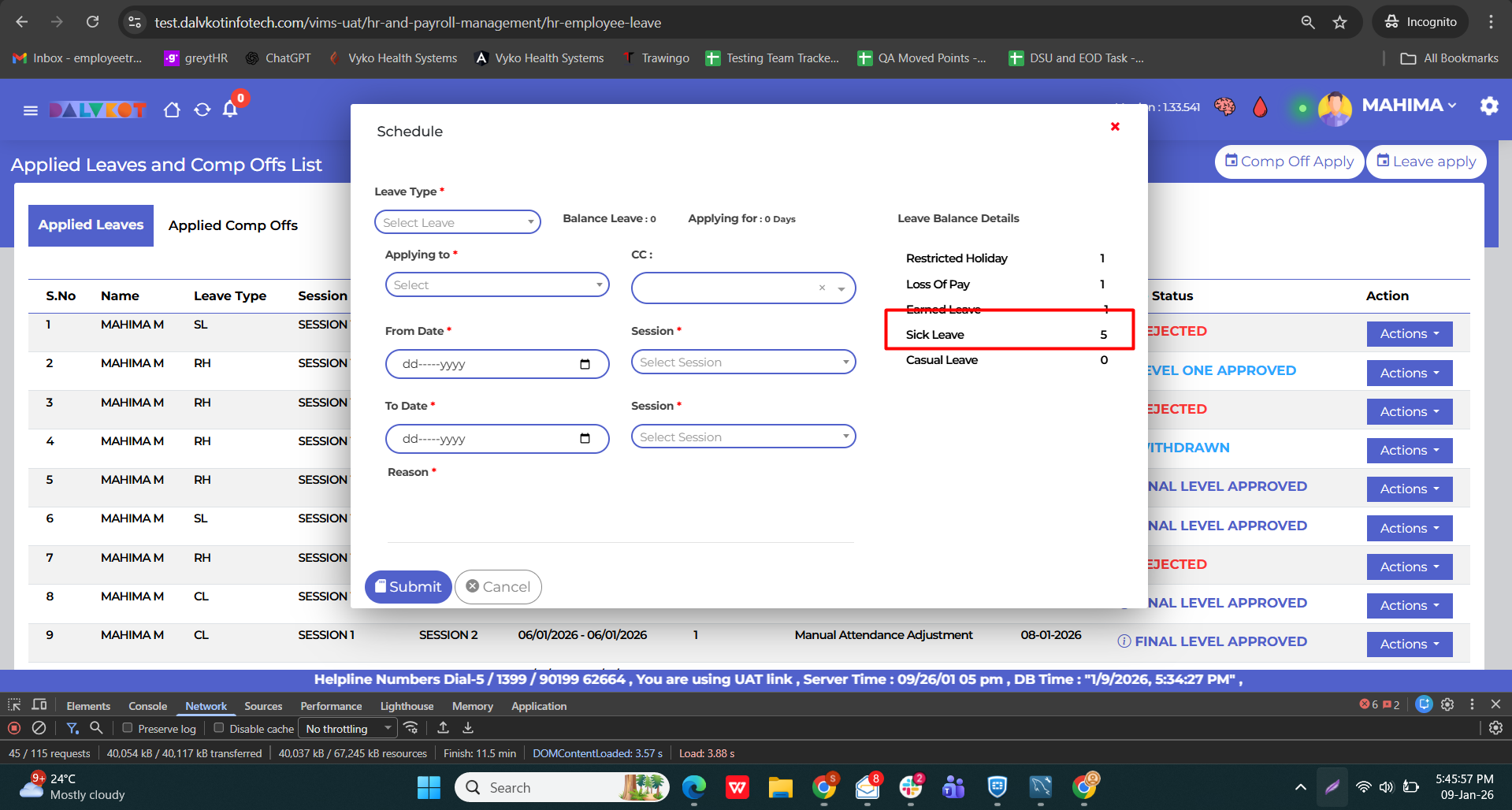The width and height of the screenshot is (1512, 810).
Task: Click the DevTools clear network log icon
Action: 39,728
